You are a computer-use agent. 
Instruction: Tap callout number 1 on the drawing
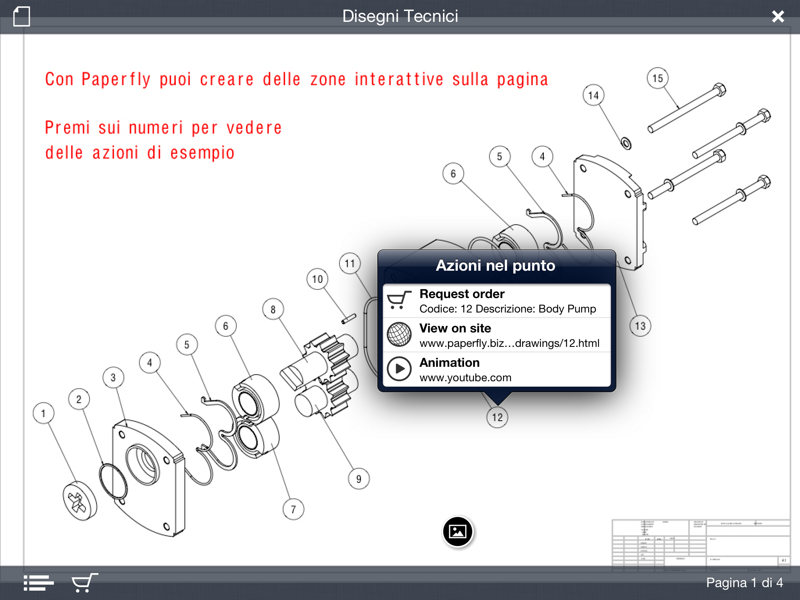point(43,412)
